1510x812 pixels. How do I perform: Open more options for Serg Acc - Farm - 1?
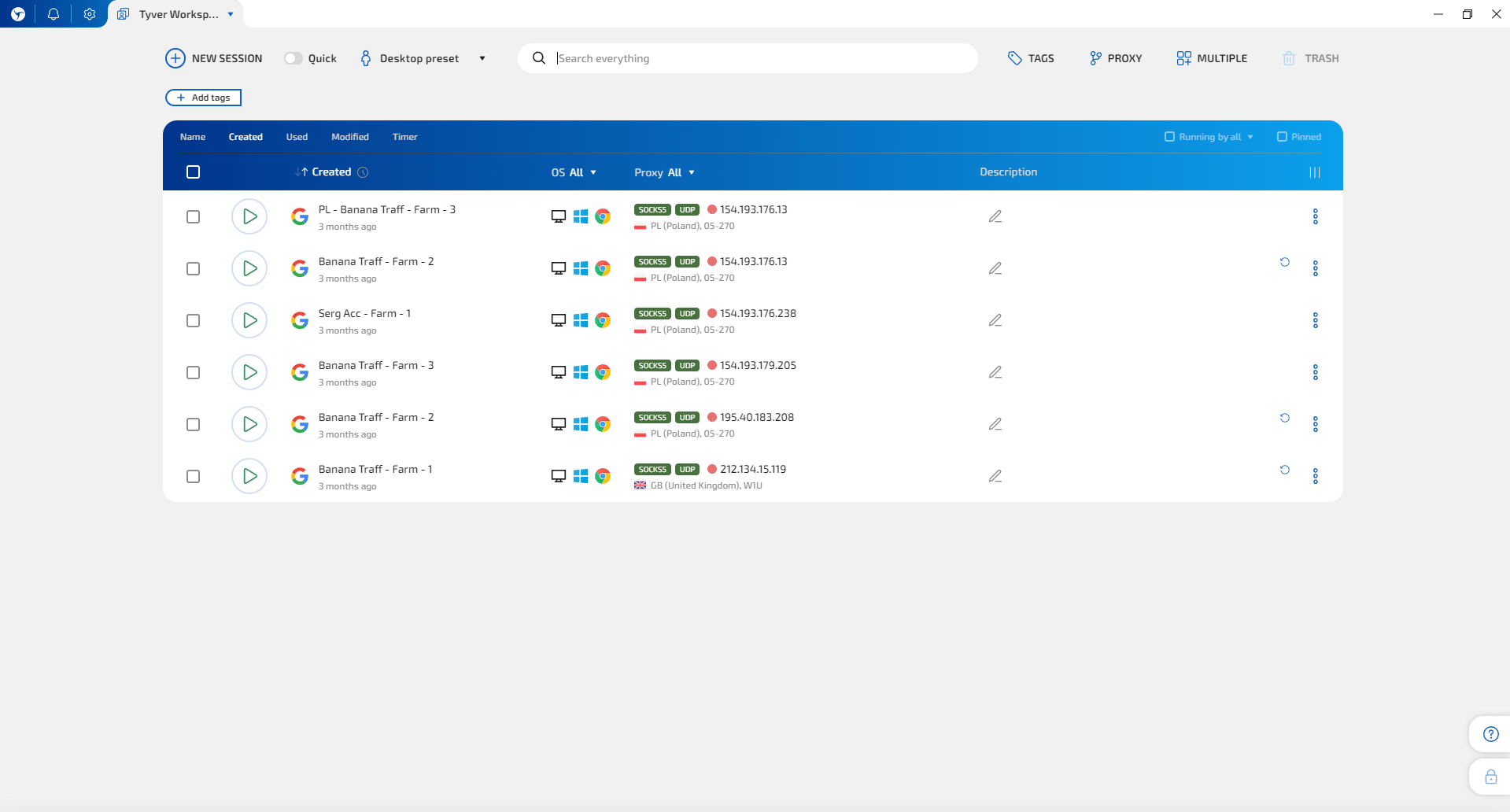pos(1316,320)
